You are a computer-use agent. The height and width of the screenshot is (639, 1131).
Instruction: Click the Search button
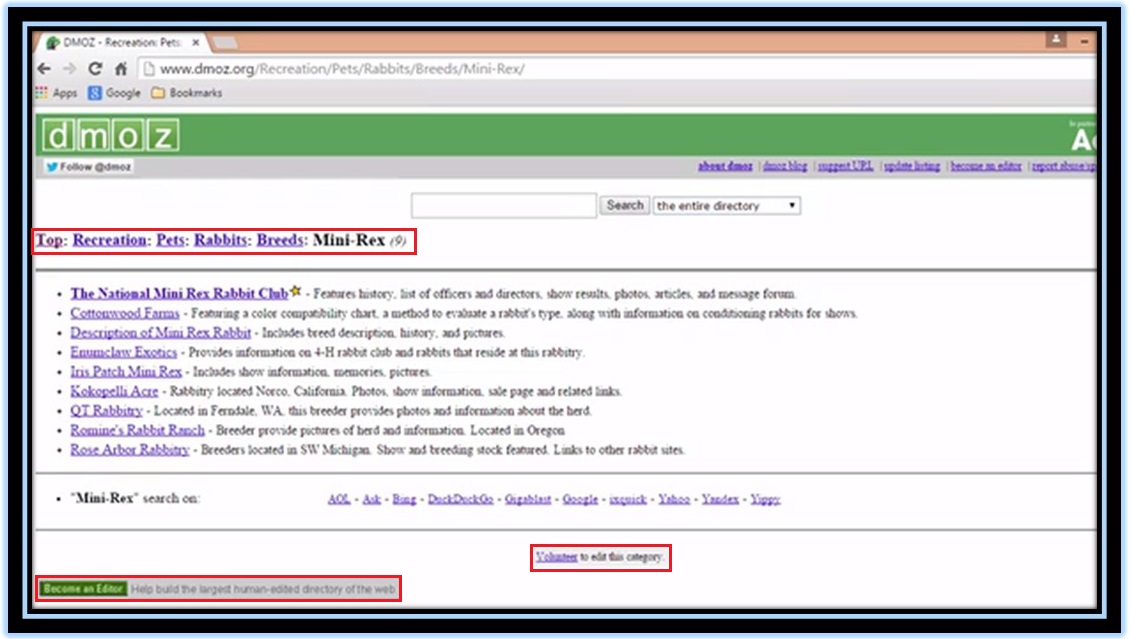point(625,205)
